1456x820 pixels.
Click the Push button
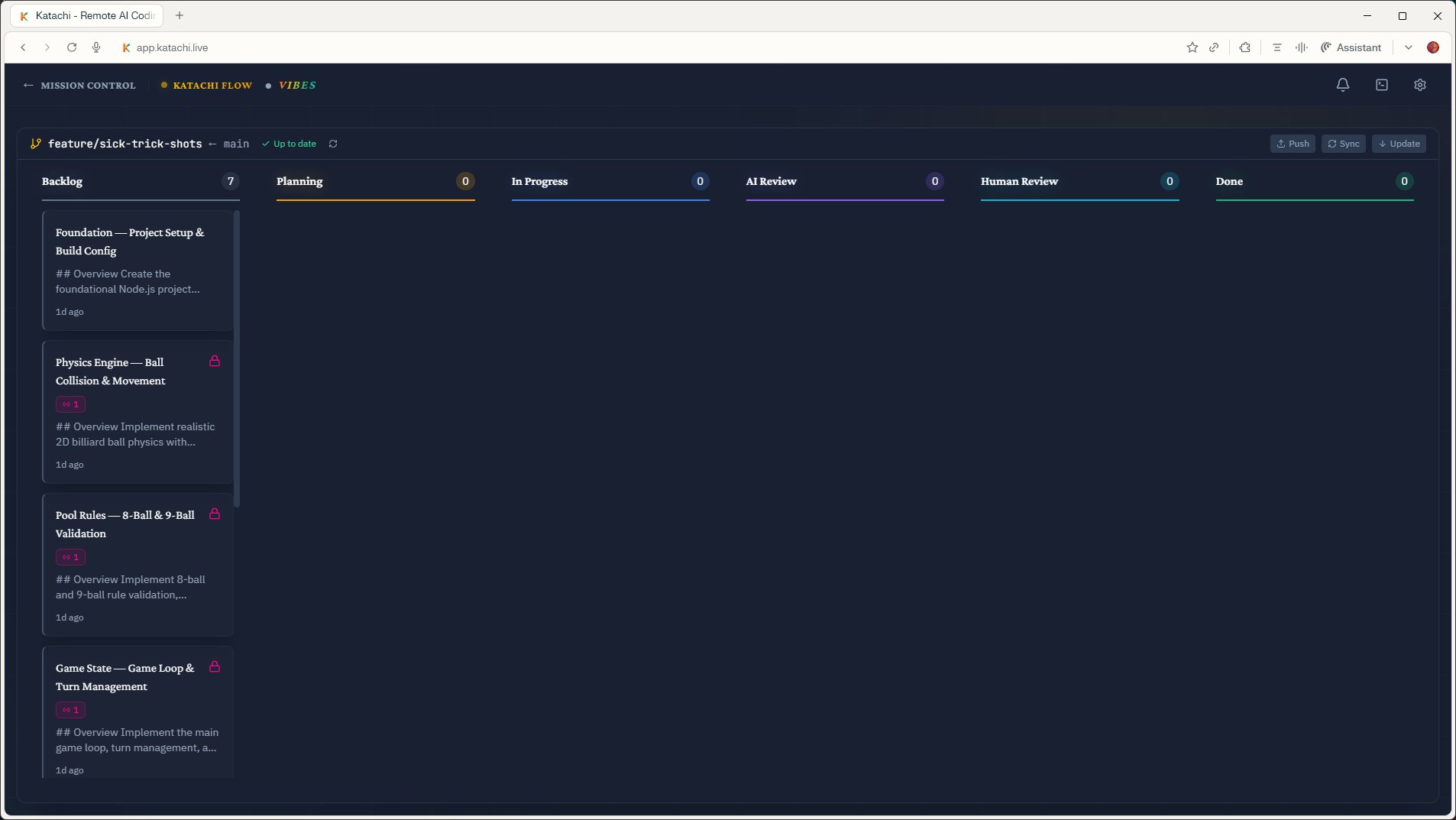click(x=1292, y=144)
